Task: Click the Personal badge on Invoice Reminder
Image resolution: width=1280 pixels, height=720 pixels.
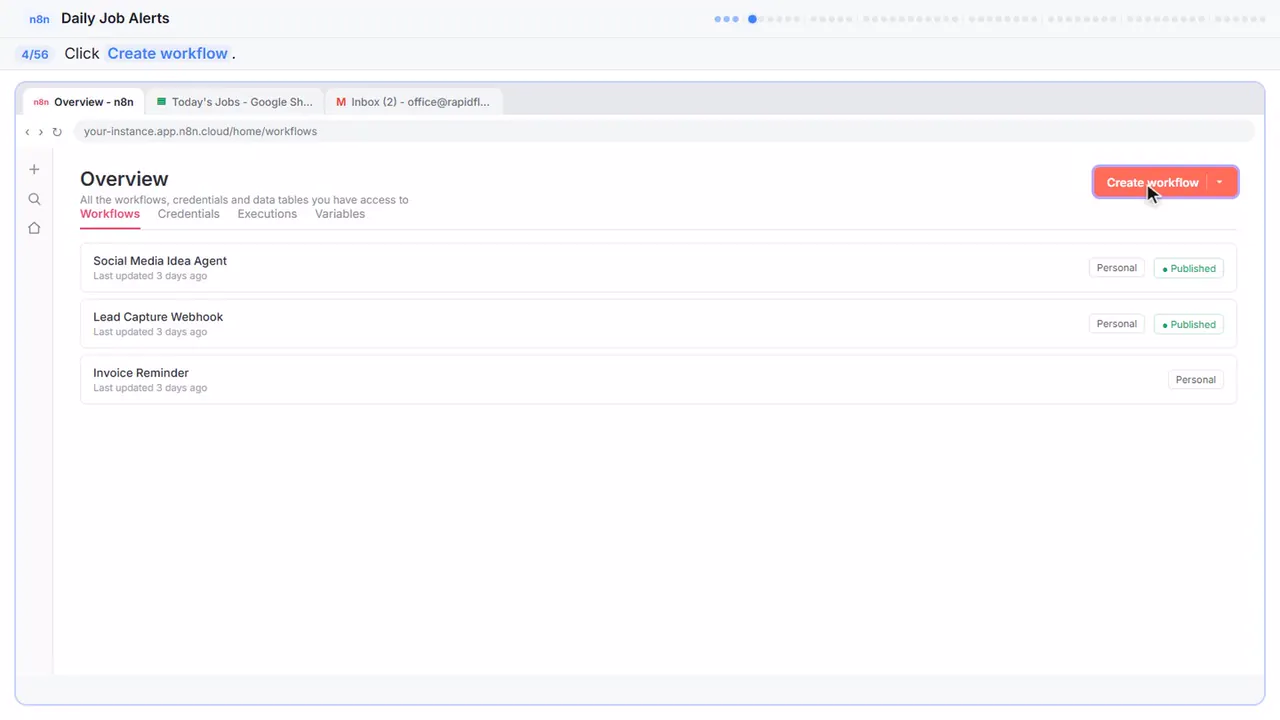Action: (x=1196, y=380)
